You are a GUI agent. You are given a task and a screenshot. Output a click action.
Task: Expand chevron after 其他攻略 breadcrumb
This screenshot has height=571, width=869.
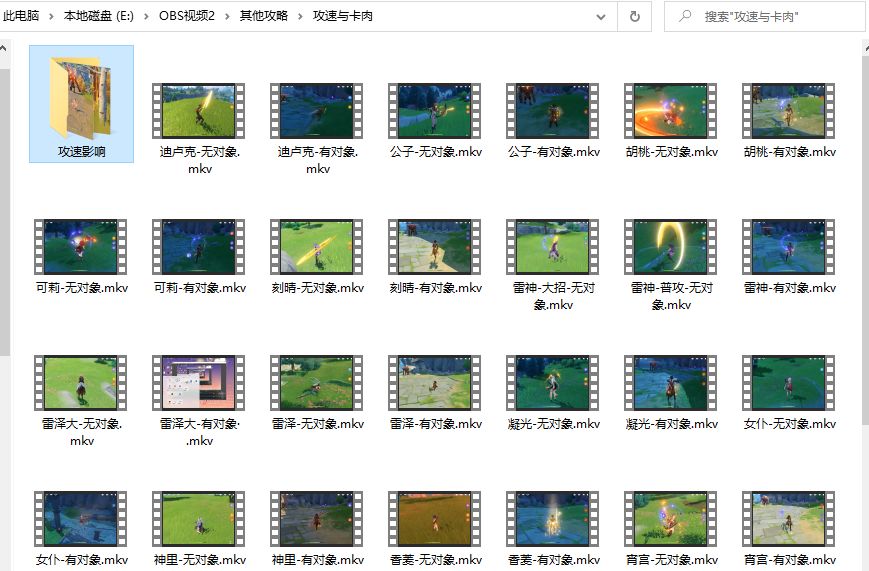point(300,16)
